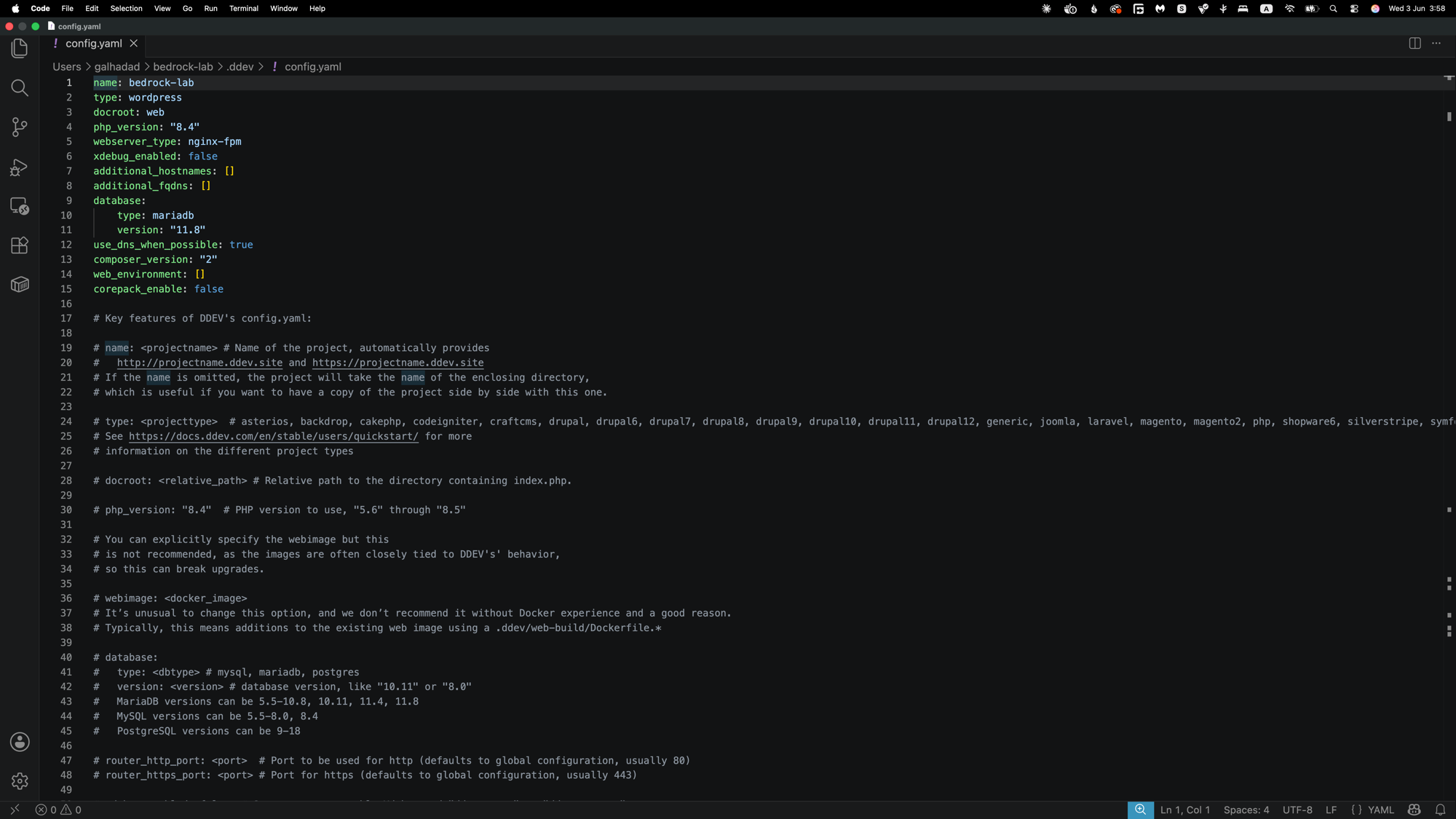Screen dimensions: 1456x819
Task: Click 'true' value of use_dns_when_possible
Action: pyautogui.click(x=241, y=245)
